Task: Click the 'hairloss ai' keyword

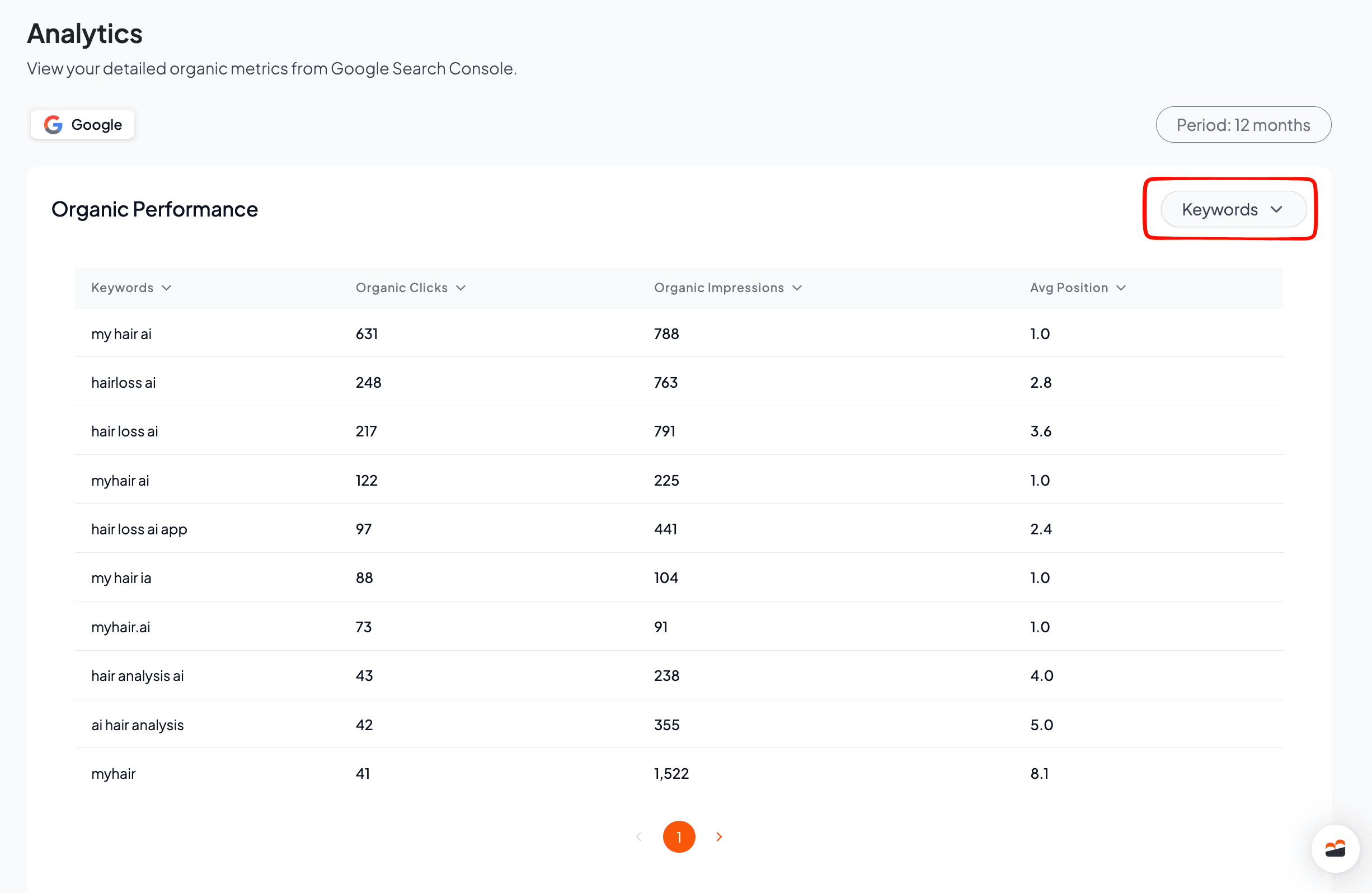Action: pyautogui.click(x=123, y=383)
